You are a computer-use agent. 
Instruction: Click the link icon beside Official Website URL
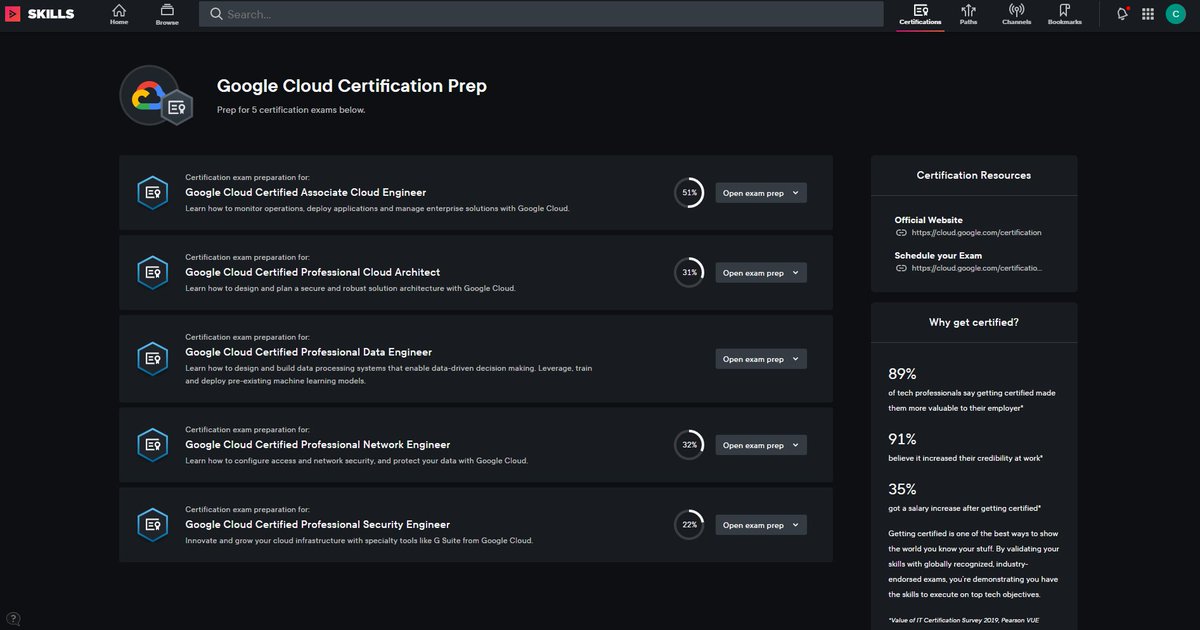coord(901,233)
